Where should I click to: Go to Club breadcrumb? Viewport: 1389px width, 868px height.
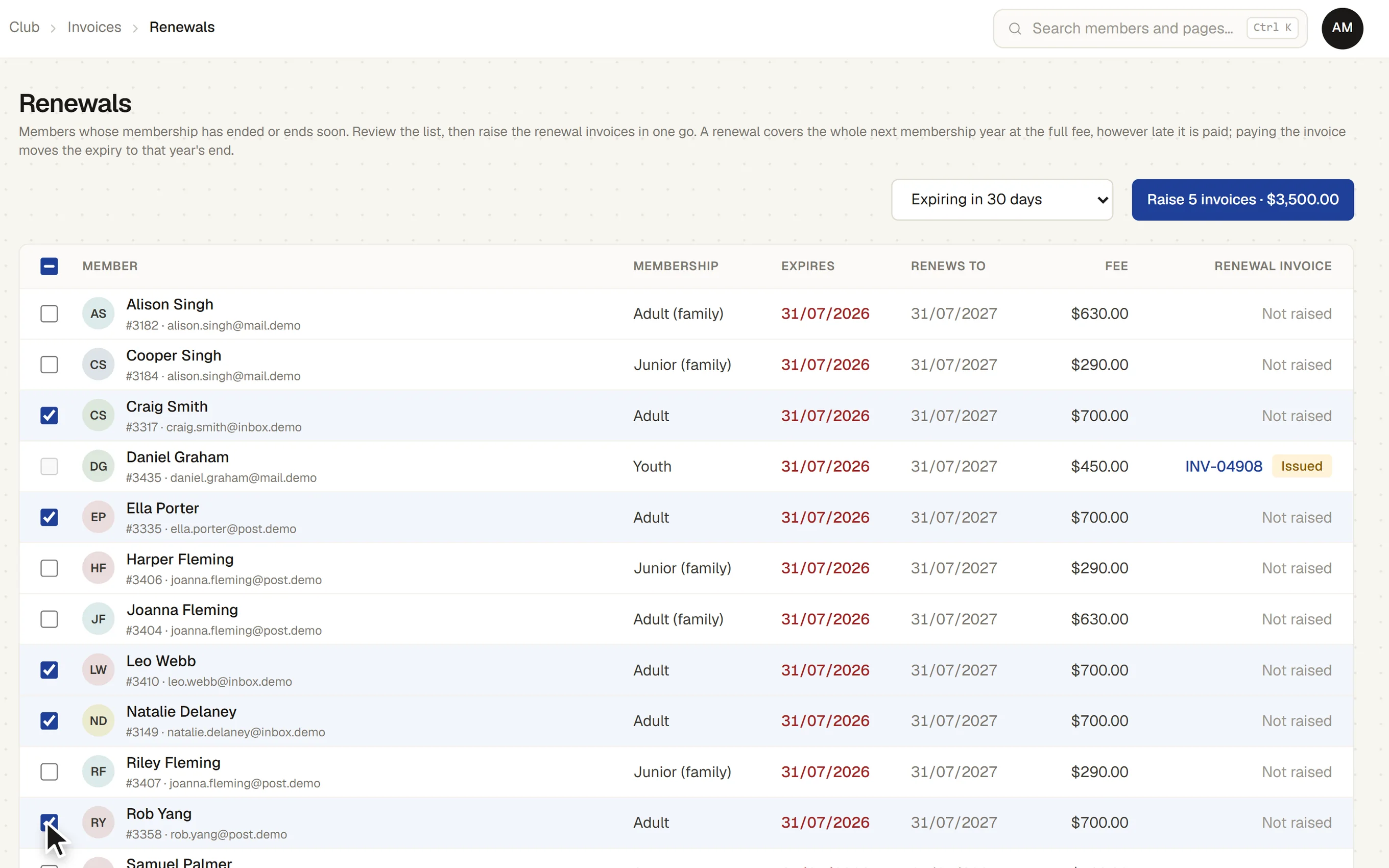(x=24, y=27)
